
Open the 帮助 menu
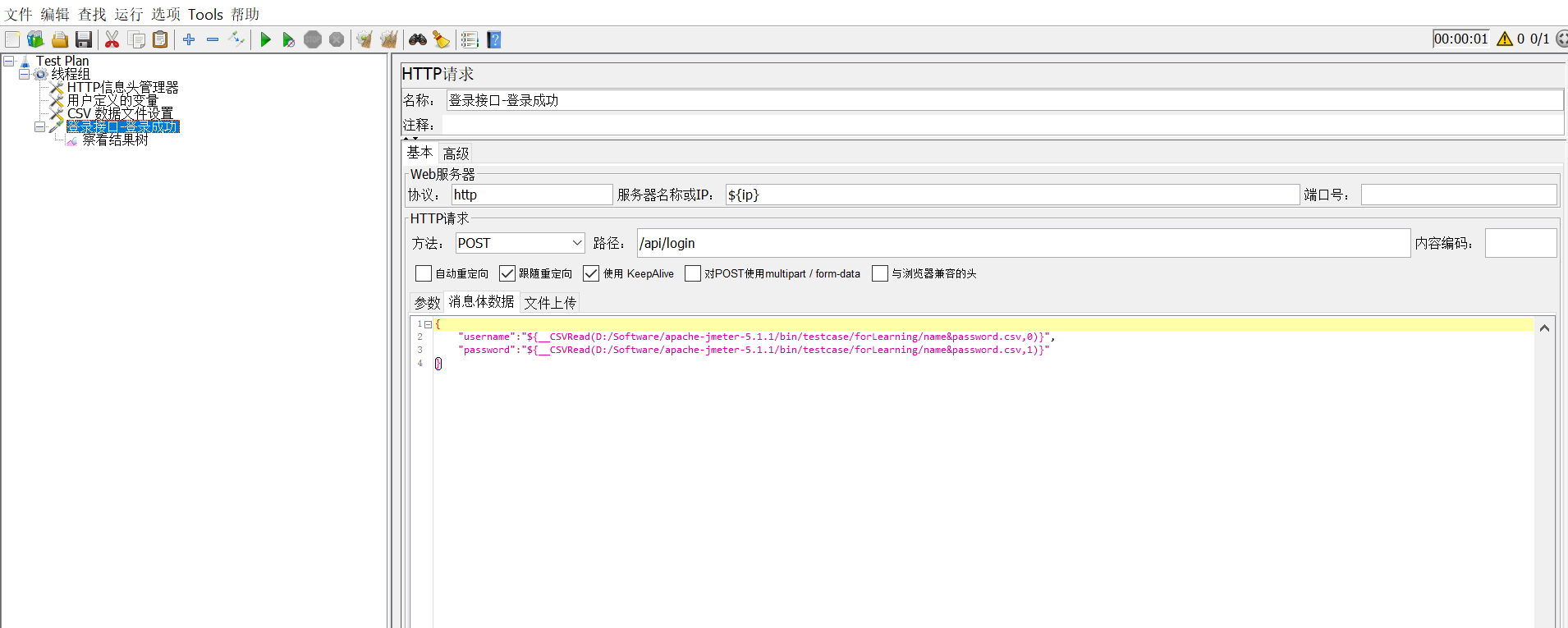click(245, 14)
